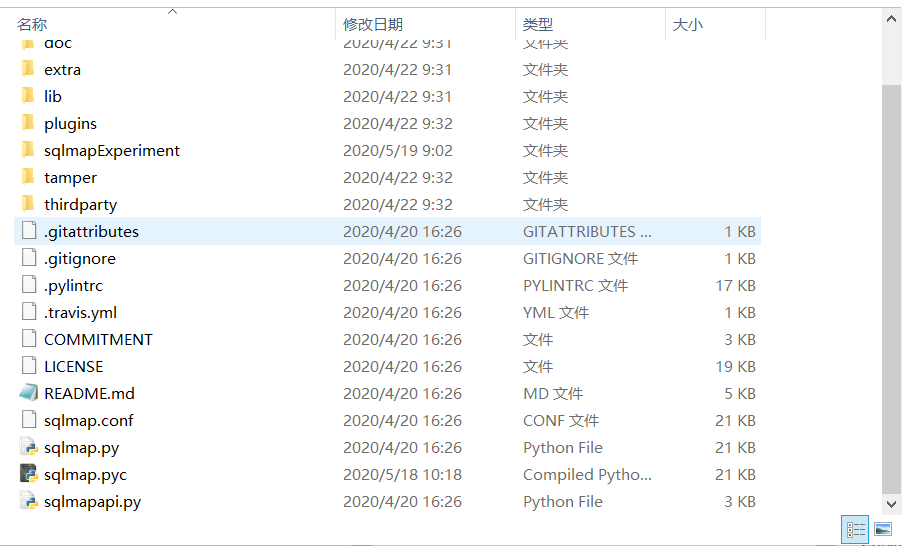The image size is (902, 546).
Task: Switch to details view layout button
Action: [x=855, y=529]
